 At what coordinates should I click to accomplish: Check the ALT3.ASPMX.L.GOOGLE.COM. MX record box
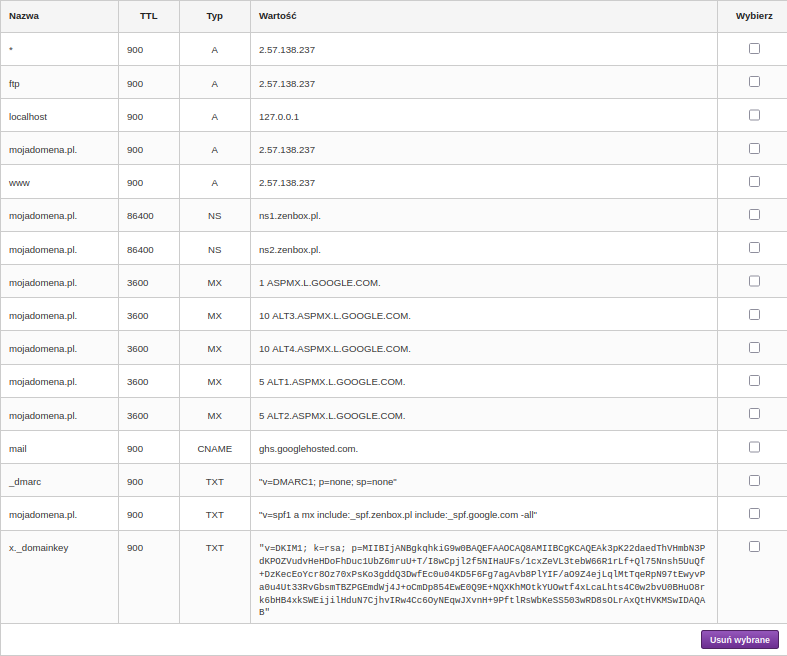tap(754, 315)
